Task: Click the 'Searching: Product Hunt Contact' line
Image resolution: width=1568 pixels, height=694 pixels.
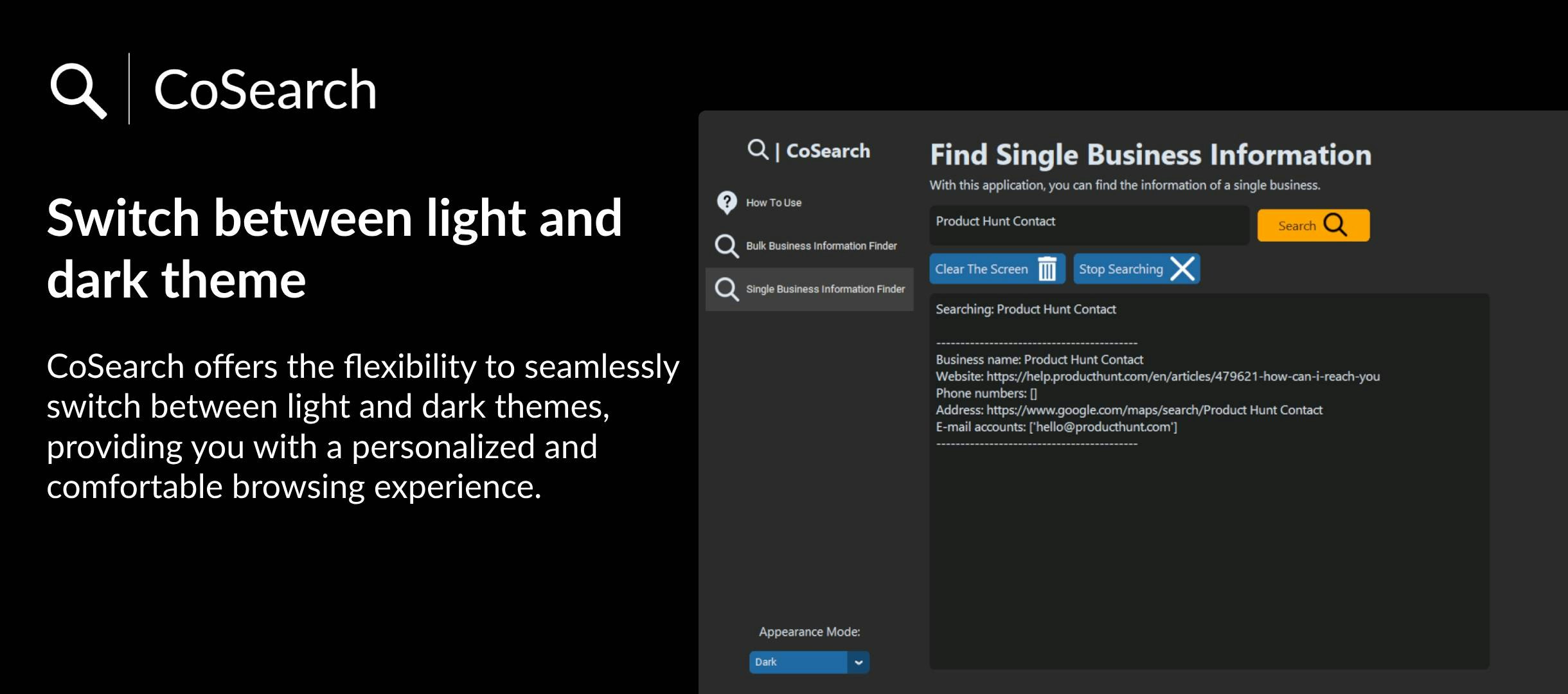Action: pos(1026,309)
